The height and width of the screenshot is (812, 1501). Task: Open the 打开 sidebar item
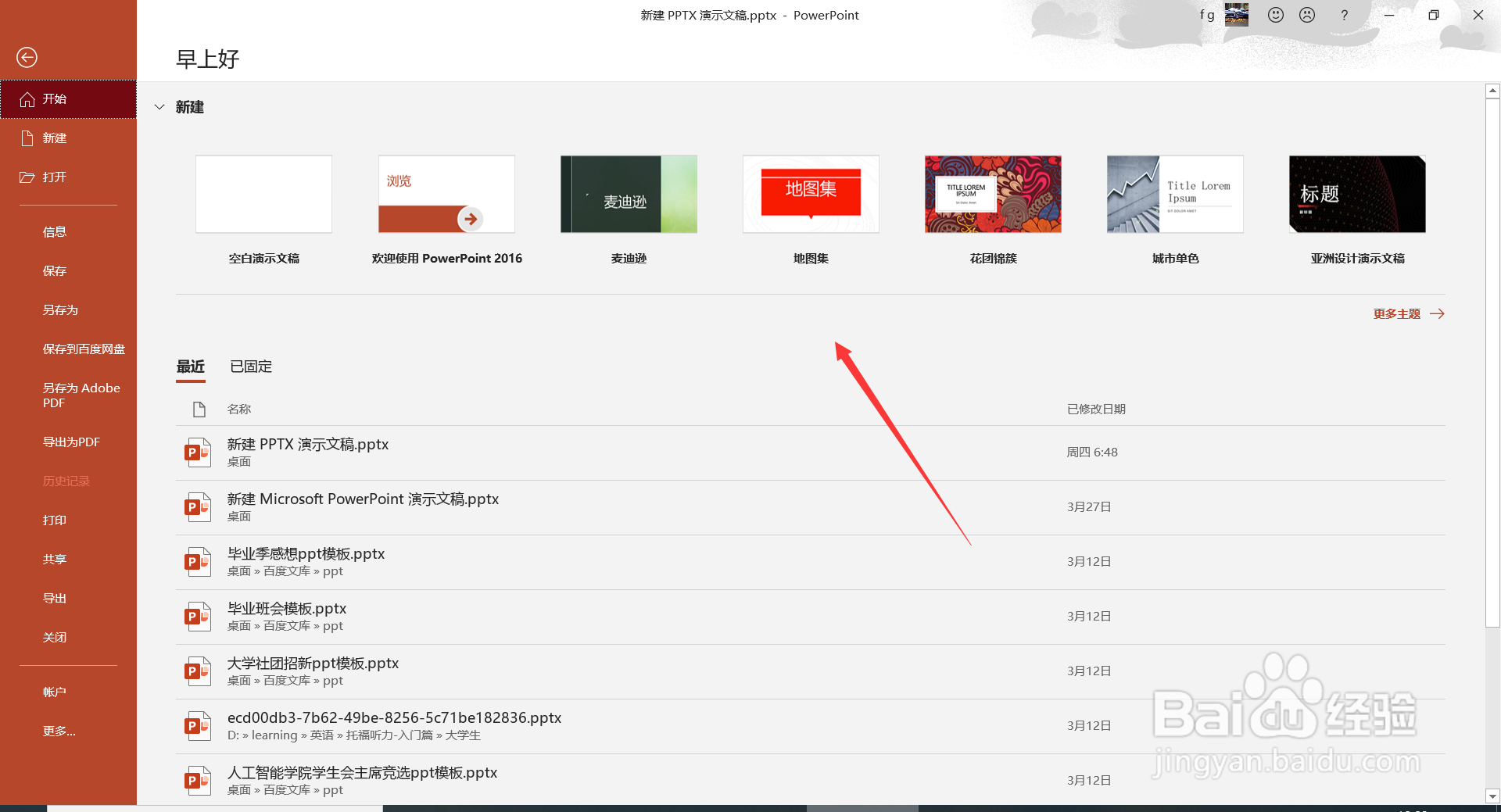[54, 177]
